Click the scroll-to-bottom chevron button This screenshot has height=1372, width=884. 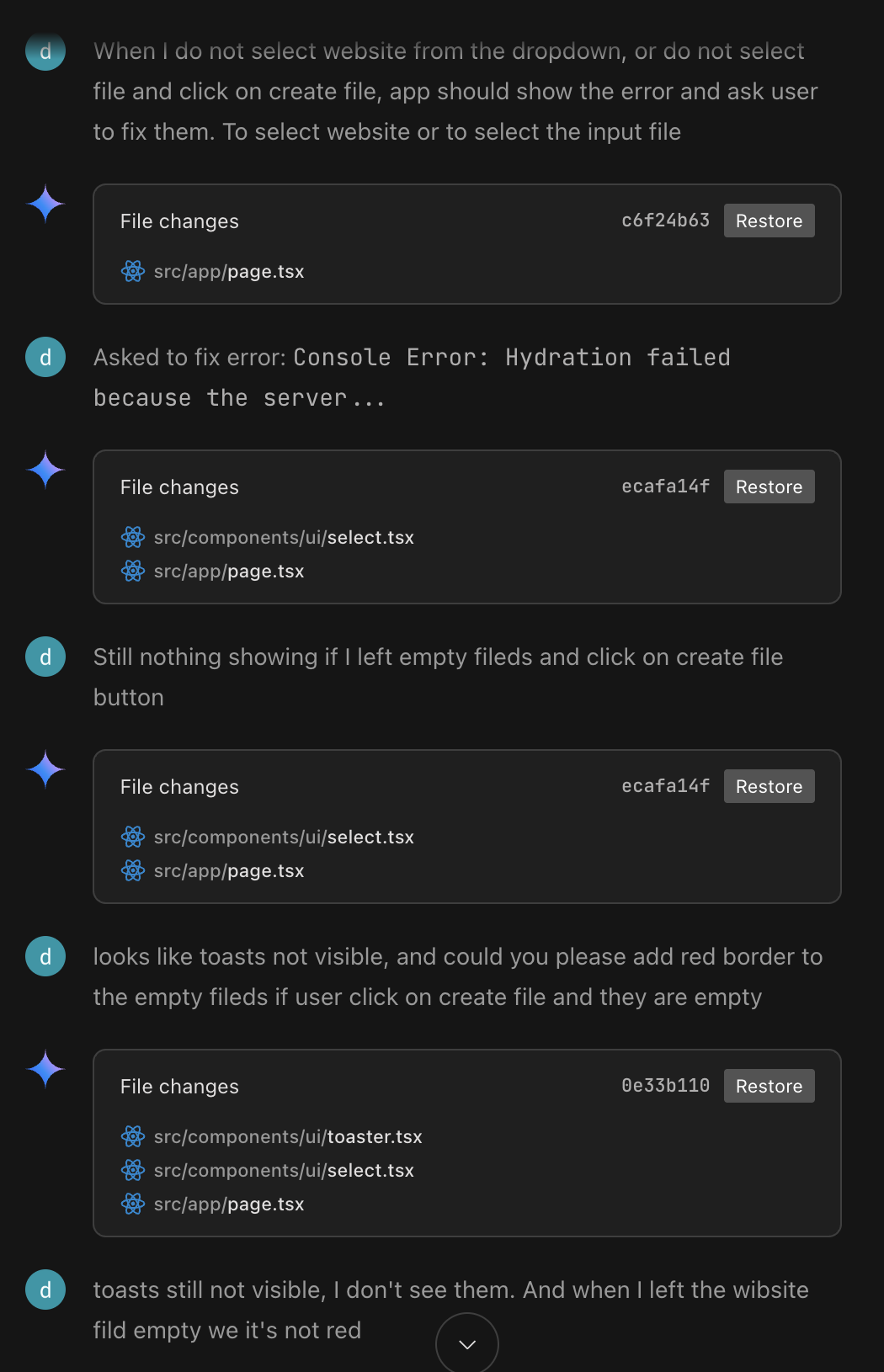pyautogui.click(x=467, y=1343)
